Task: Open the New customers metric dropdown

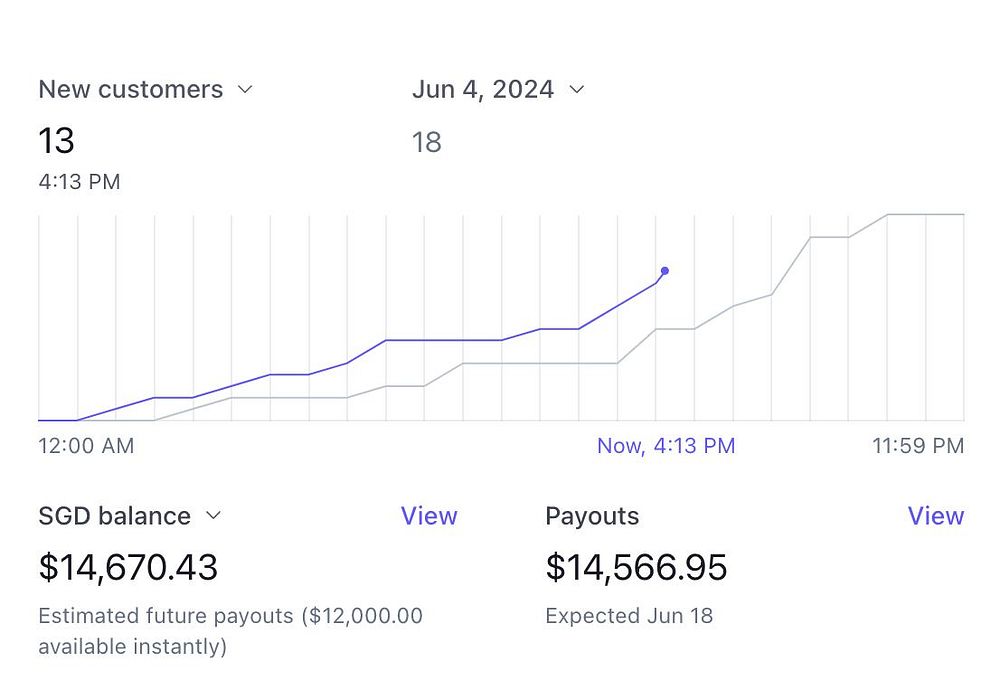Action: 146,90
